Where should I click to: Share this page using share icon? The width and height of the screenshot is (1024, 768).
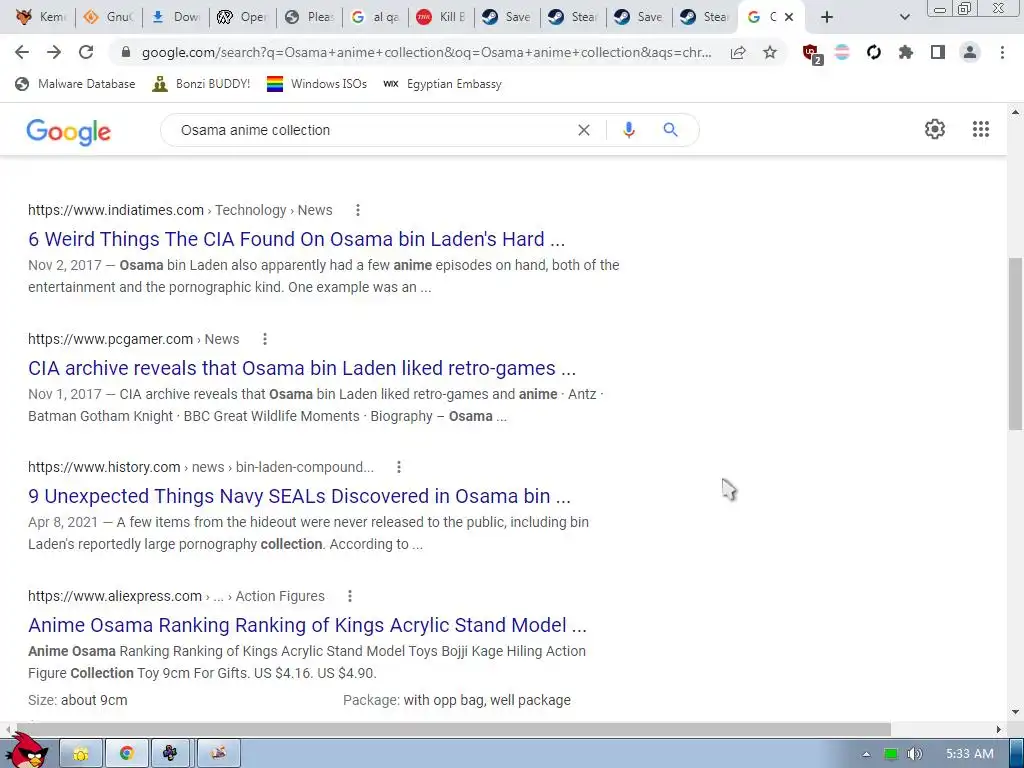[x=738, y=52]
